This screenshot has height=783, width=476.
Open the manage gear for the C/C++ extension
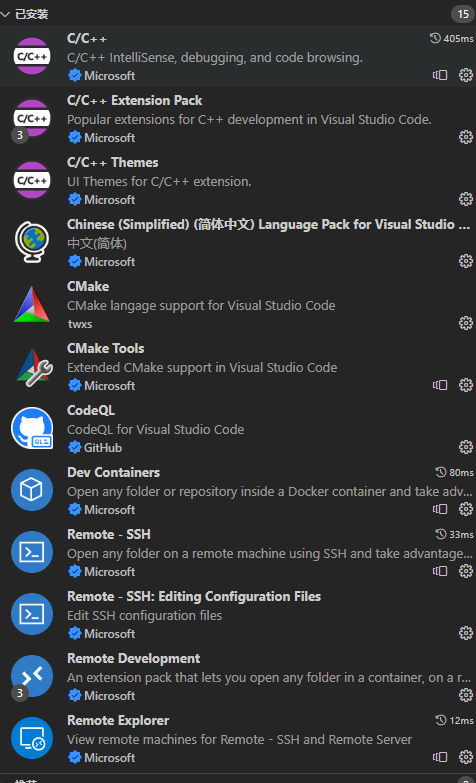[x=466, y=75]
